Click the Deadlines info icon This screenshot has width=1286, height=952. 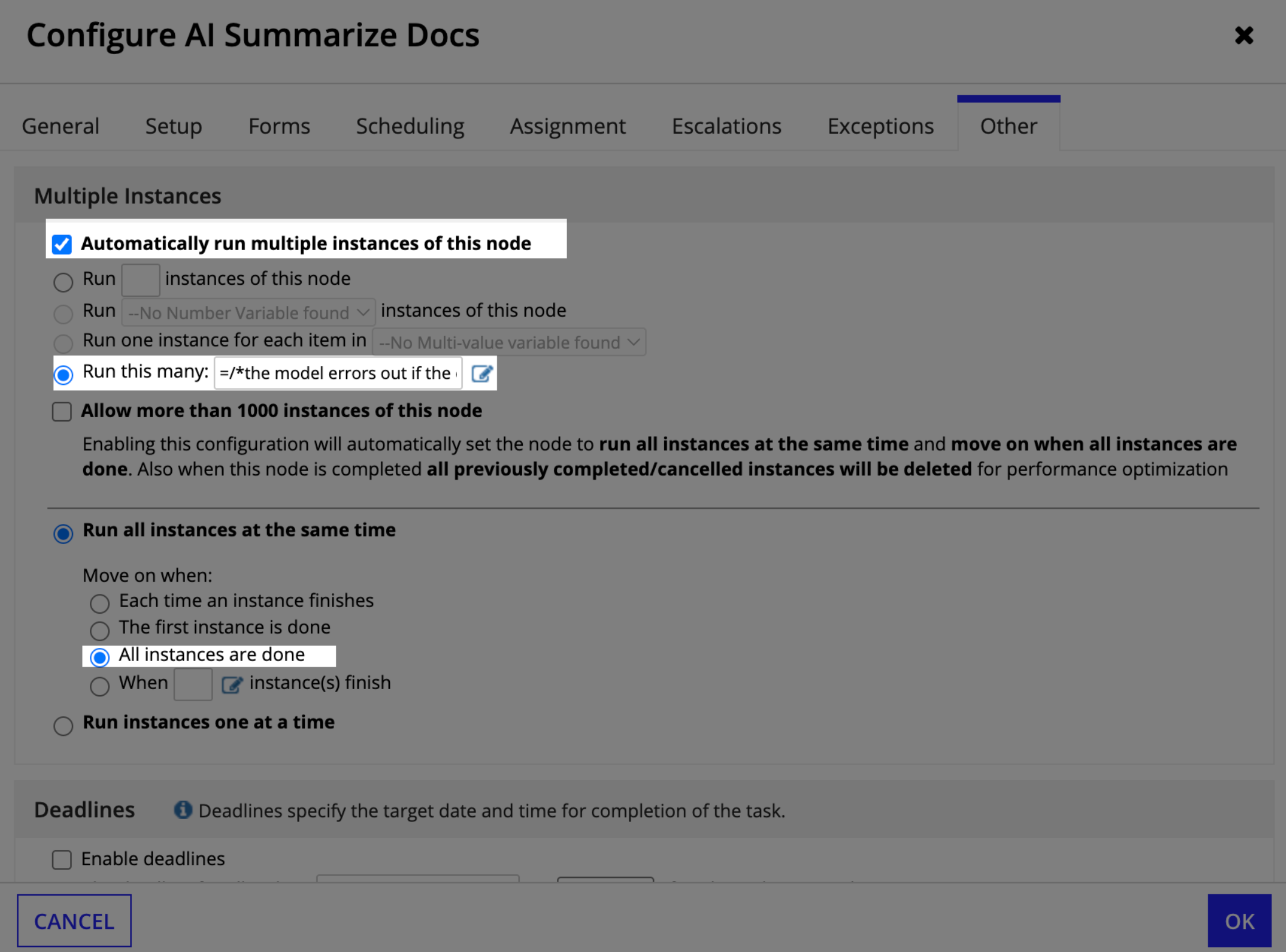coord(183,809)
